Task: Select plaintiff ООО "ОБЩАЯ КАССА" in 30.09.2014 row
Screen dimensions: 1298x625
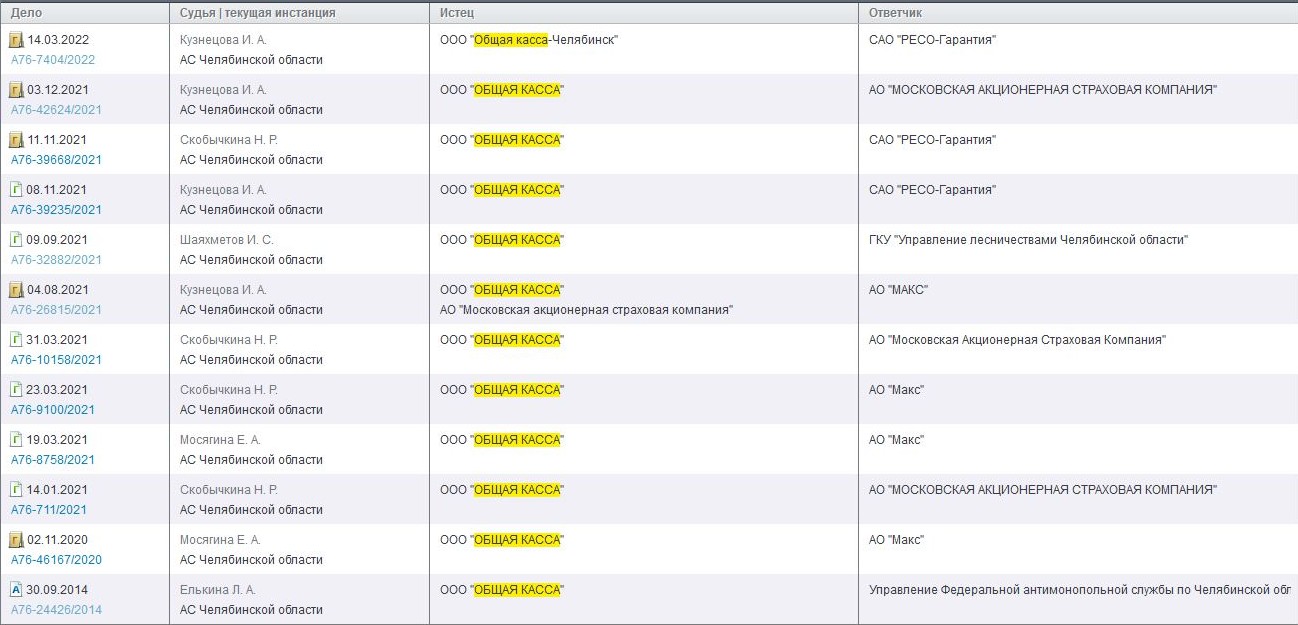Action: tap(502, 590)
